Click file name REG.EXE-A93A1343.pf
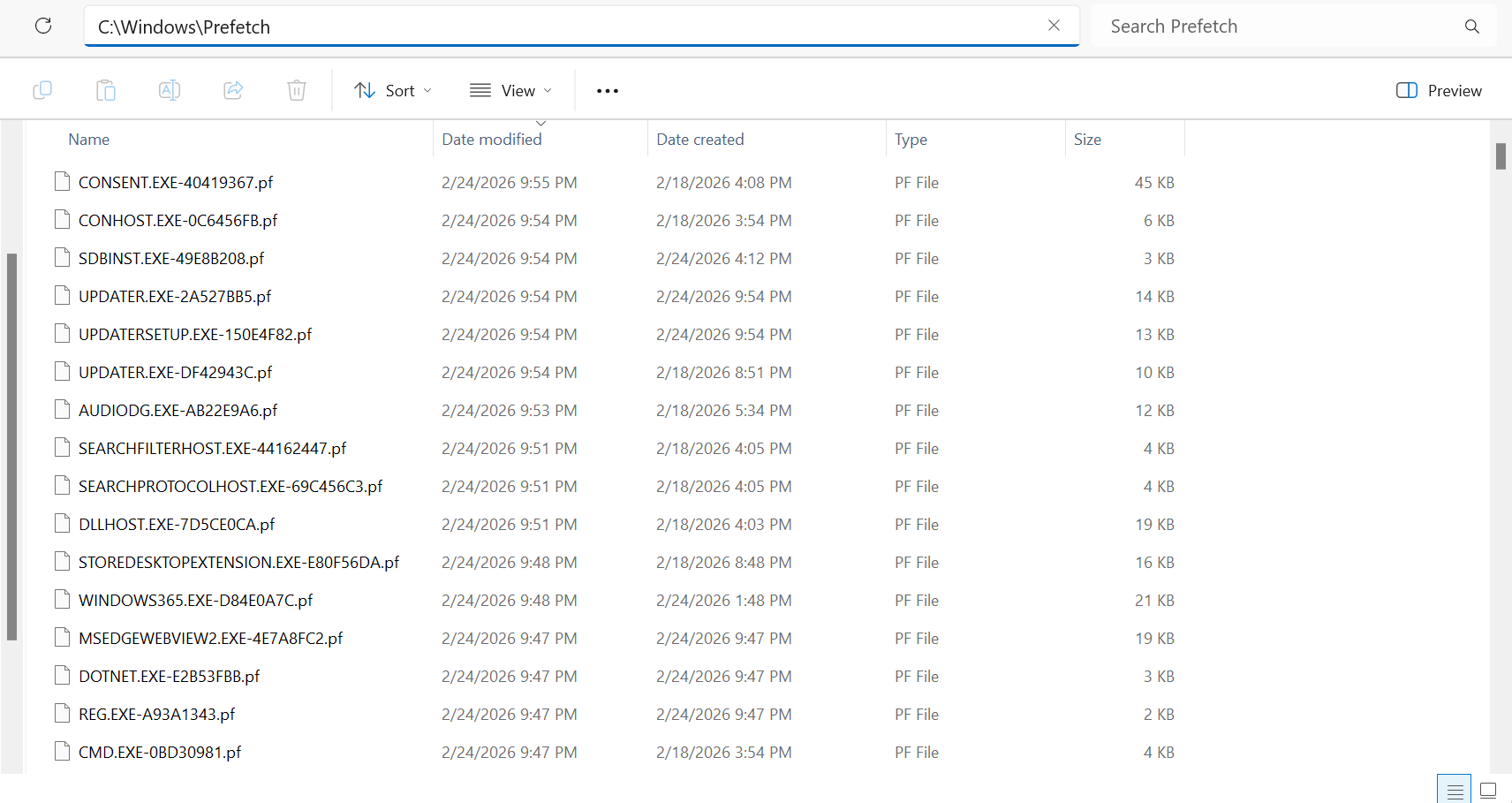This screenshot has width=1512, height=803. coord(156,715)
